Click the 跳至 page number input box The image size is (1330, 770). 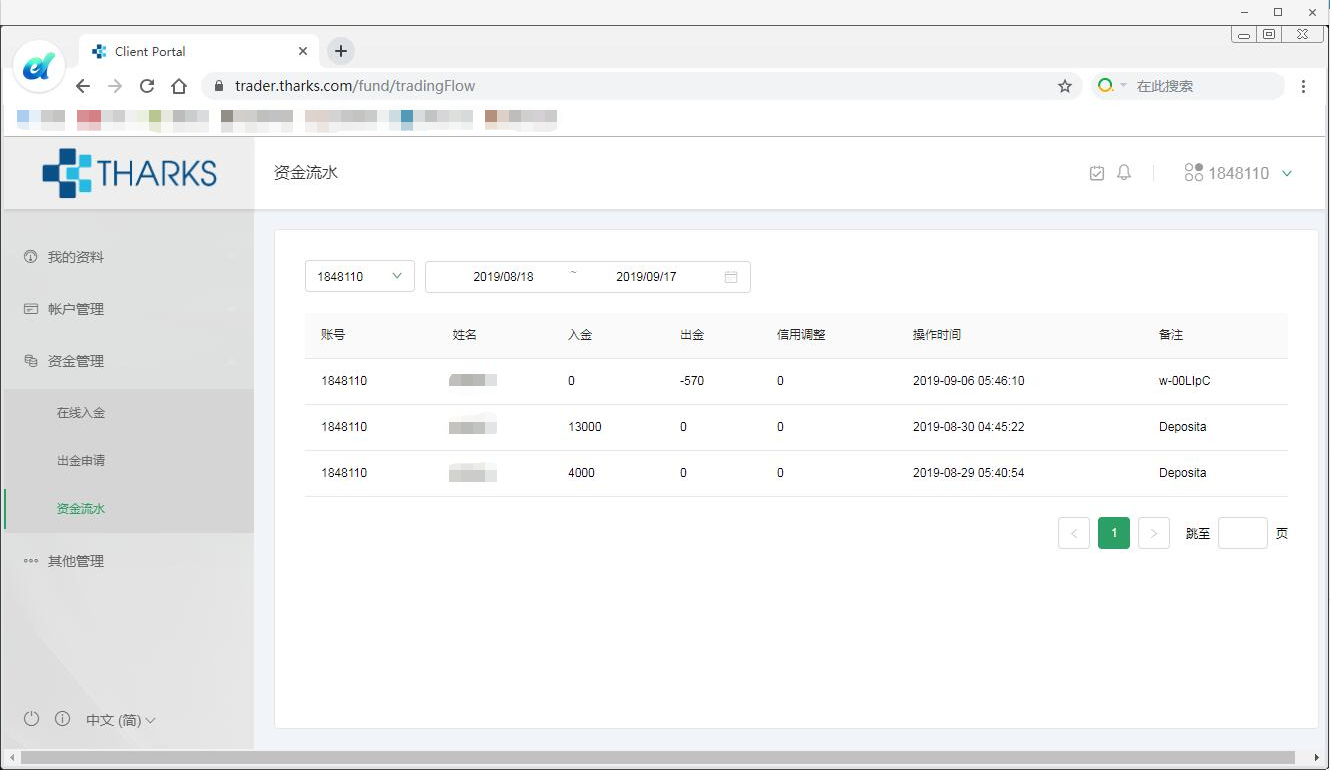point(1242,533)
